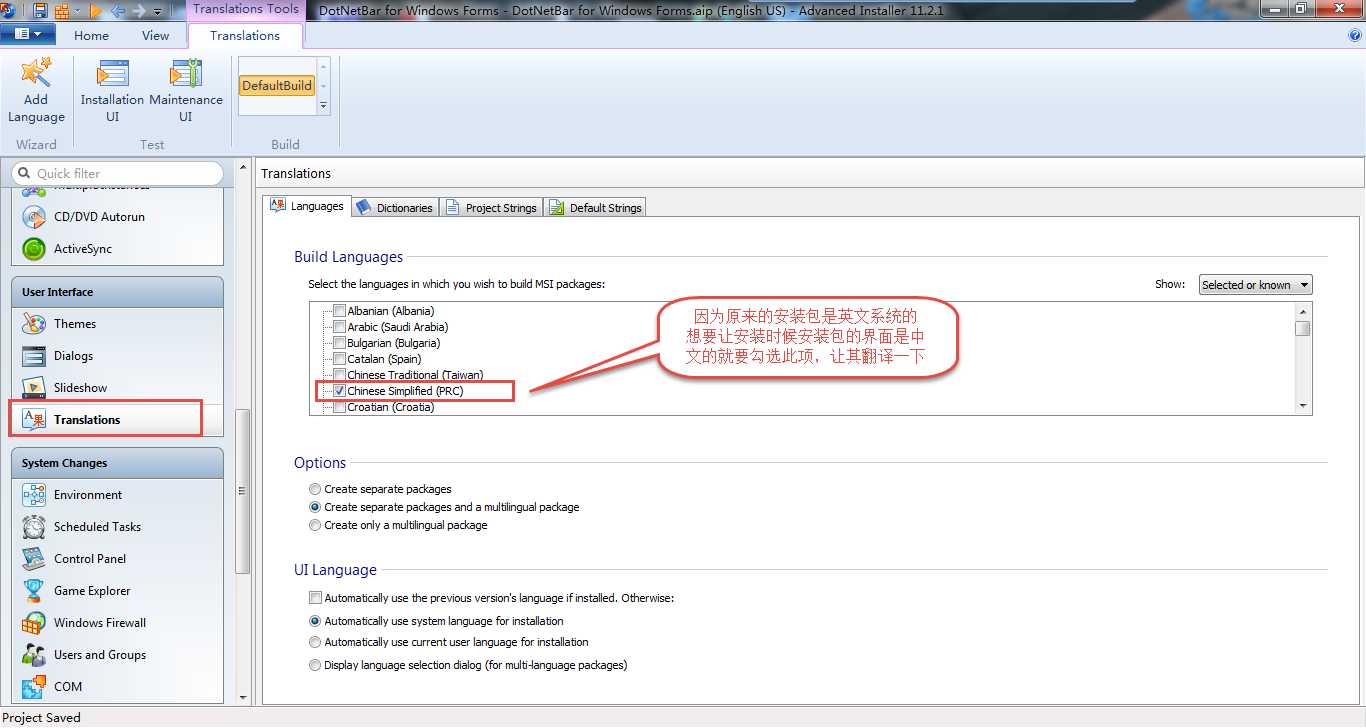Click in the Quick filter field
Image resolution: width=1366 pixels, height=728 pixels.
[x=117, y=173]
